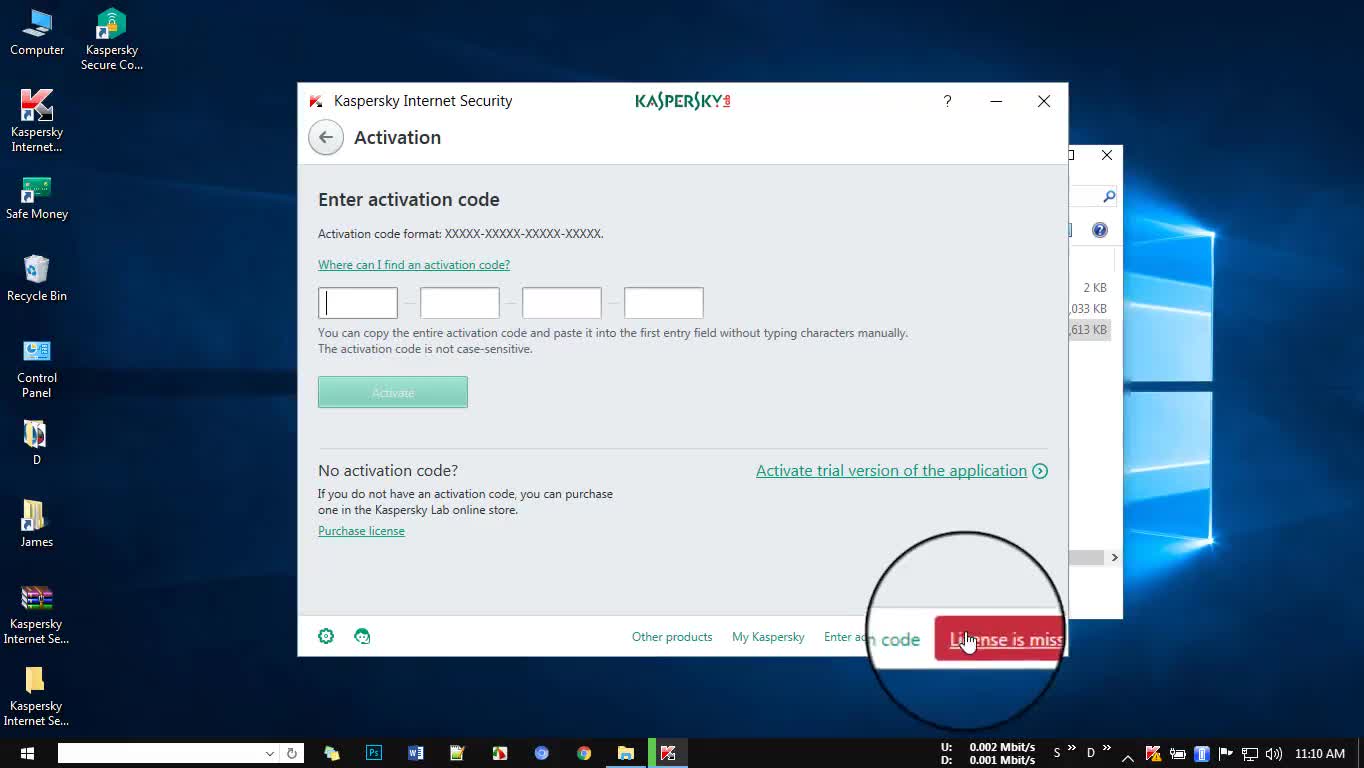Viewport: 1364px width, 768px height.
Task: Click taskbar address bar refresh icon
Action: pyautogui.click(x=292, y=753)
